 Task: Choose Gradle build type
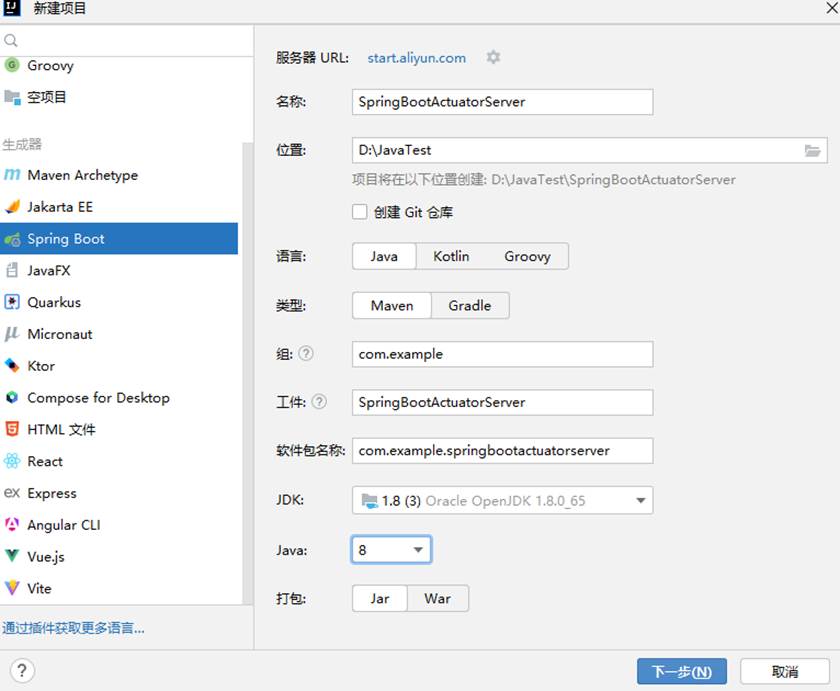pyautogui.click(x=470, y=305)
